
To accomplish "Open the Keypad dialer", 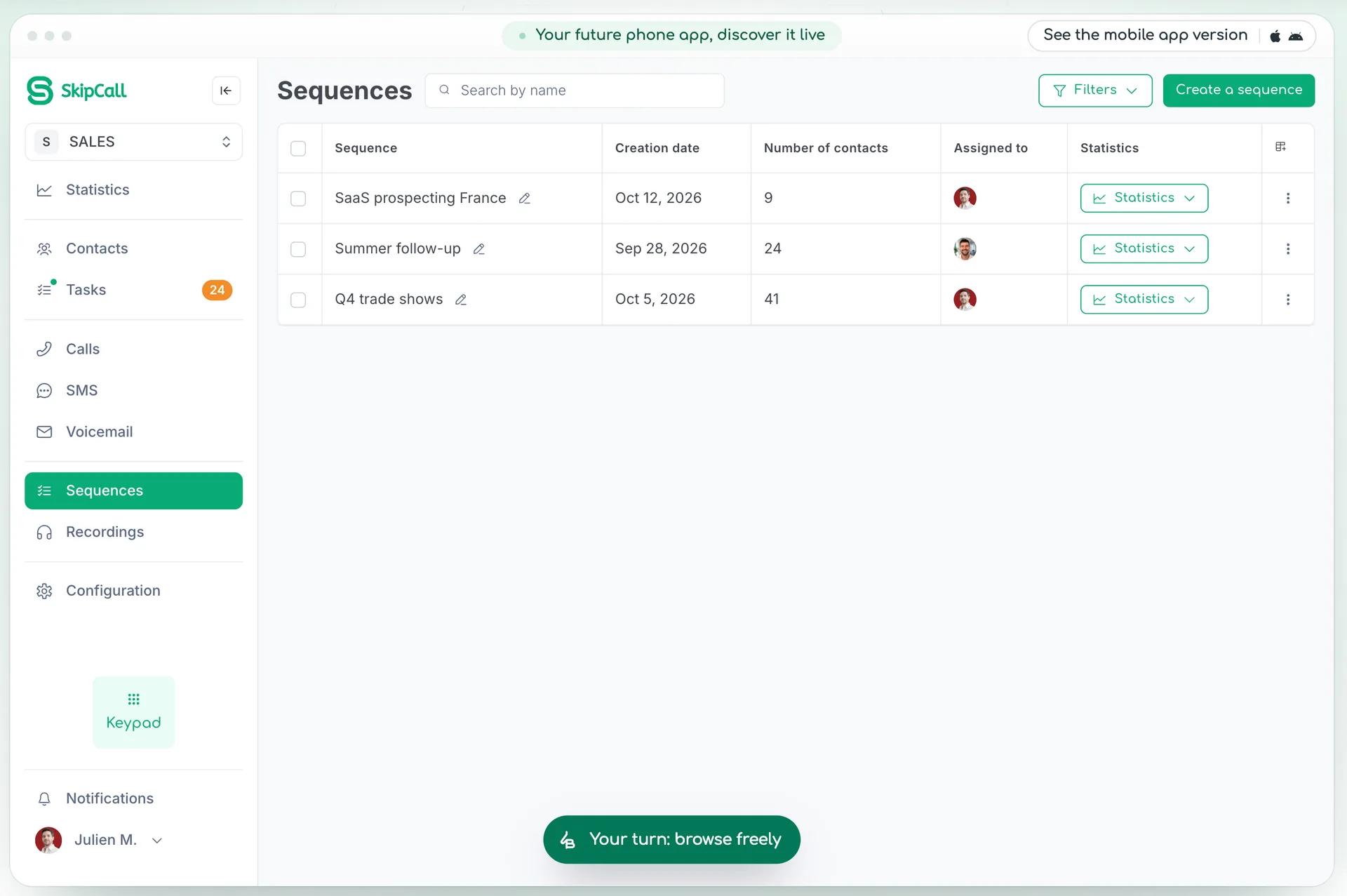I will tap(133, 711).
